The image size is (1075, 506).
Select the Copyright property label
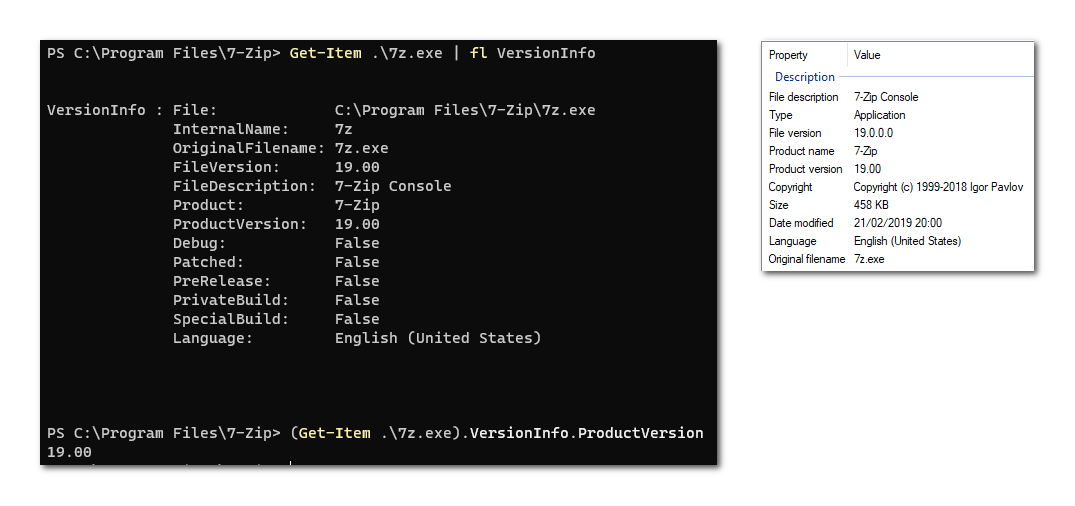[x=790, y=187]
